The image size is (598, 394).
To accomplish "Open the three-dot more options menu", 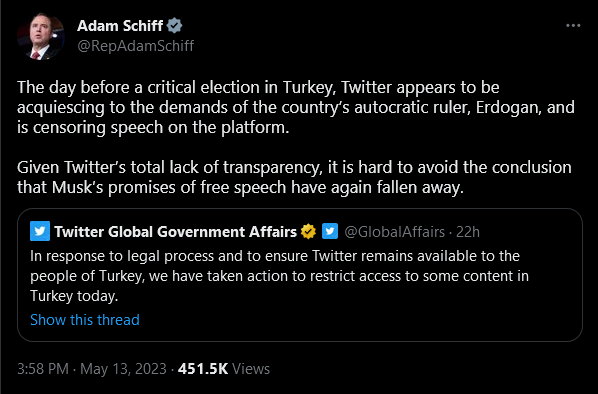I will click(x=573, y=26).
